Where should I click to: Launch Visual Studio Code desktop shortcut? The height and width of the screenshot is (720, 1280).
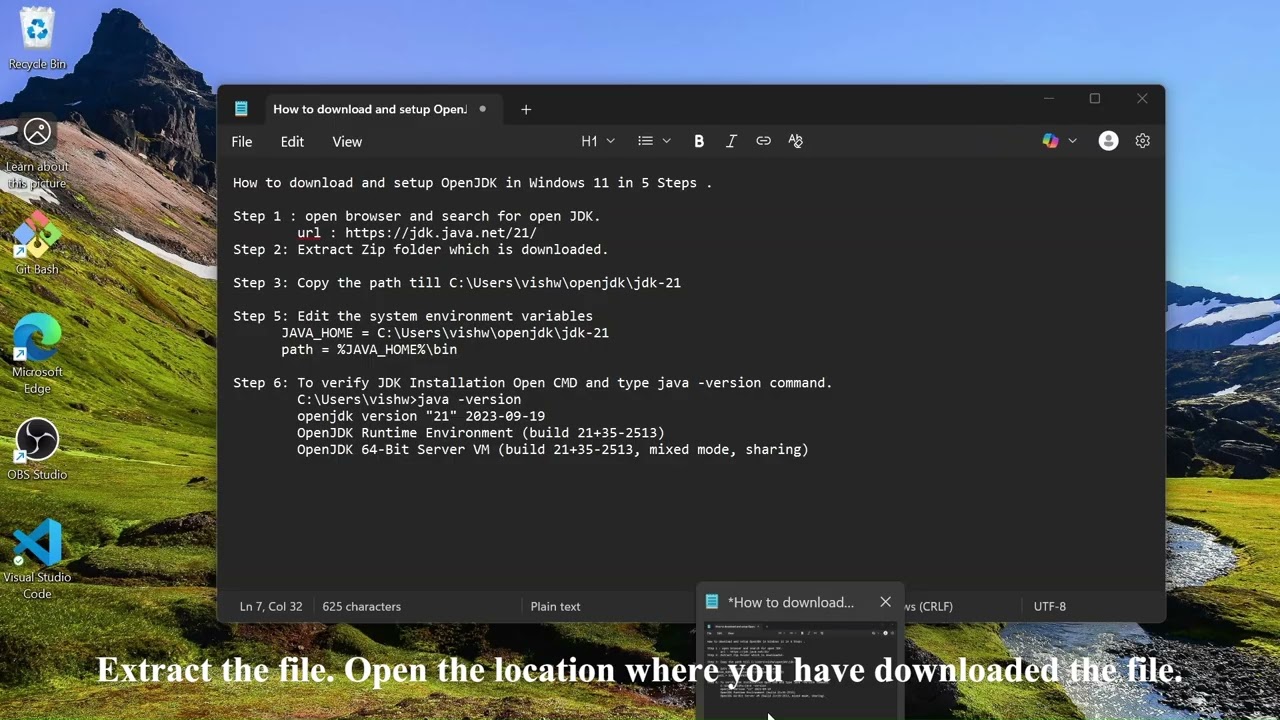[x=37, y=558]
